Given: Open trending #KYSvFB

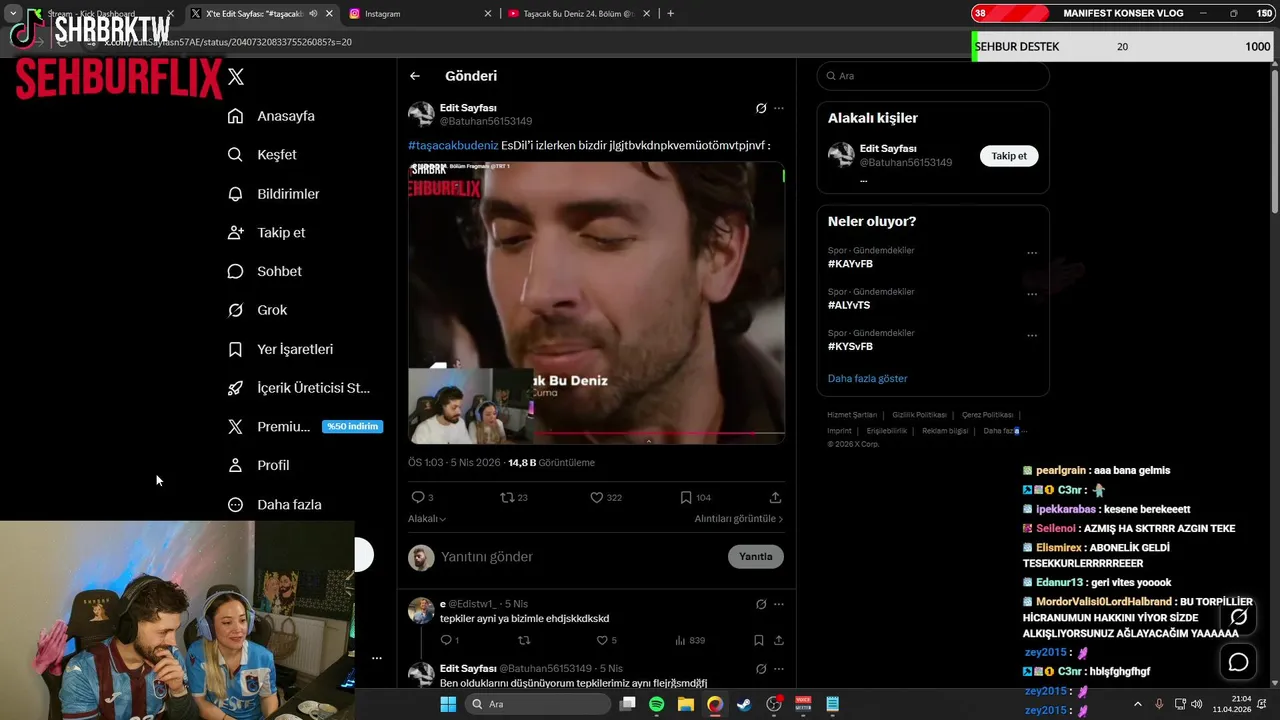Looking at the screenshot, I should coord(850,346).
